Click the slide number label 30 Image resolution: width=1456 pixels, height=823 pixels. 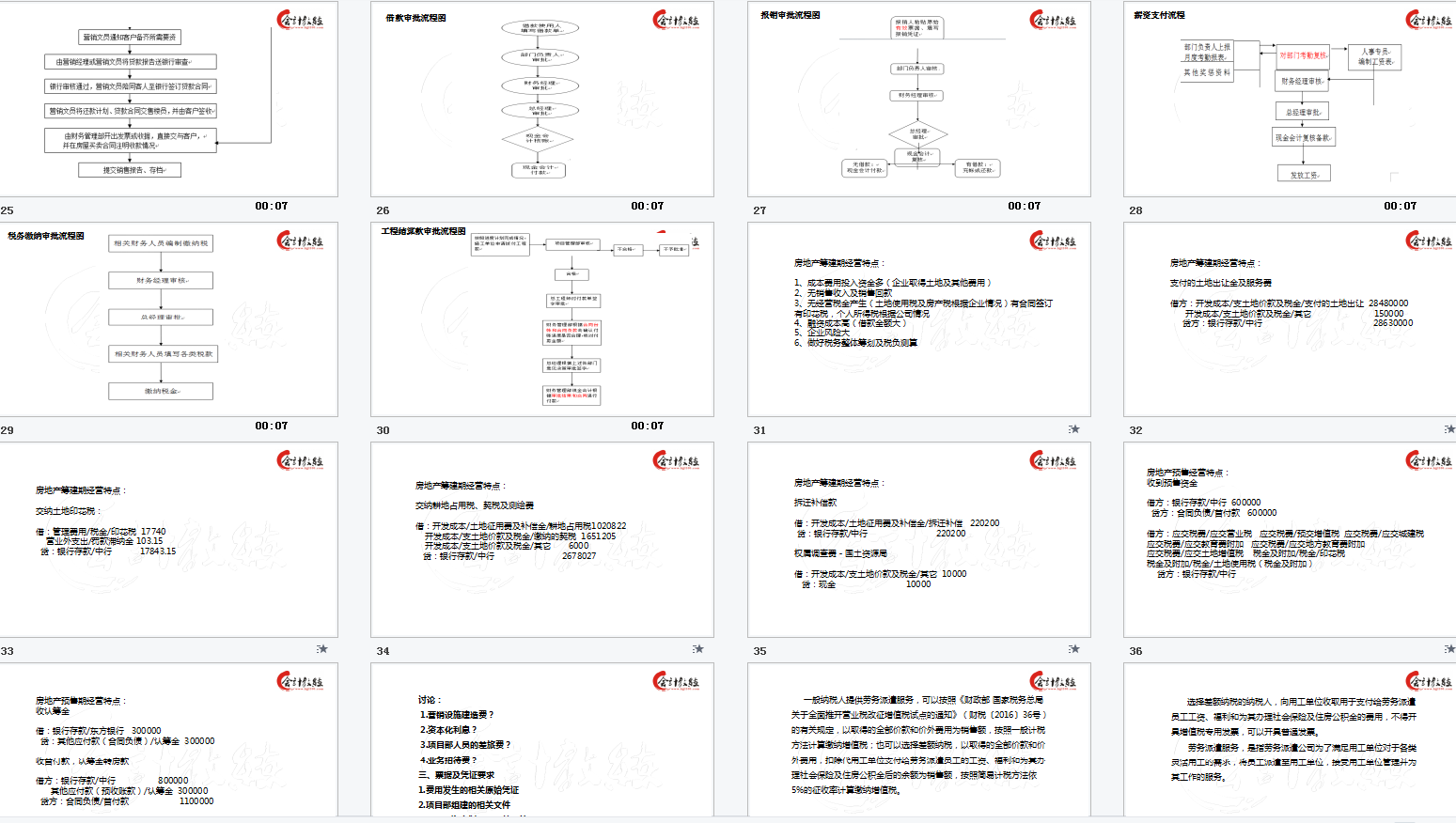pos(383,430)
